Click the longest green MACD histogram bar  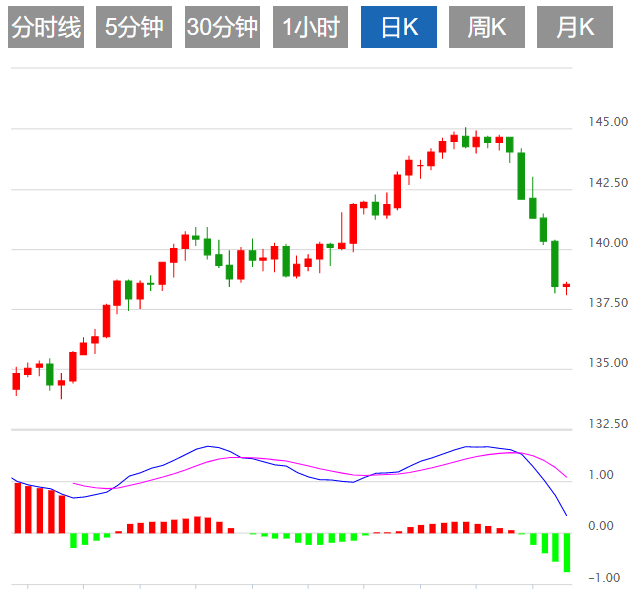(x=566, y=552)
